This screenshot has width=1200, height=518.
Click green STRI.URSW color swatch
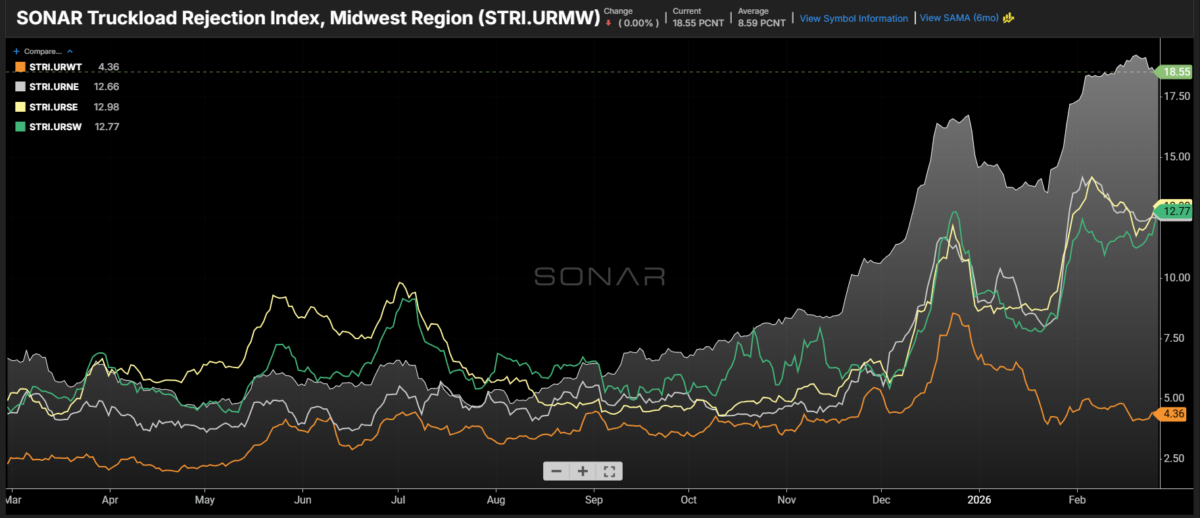click(19, 126)
